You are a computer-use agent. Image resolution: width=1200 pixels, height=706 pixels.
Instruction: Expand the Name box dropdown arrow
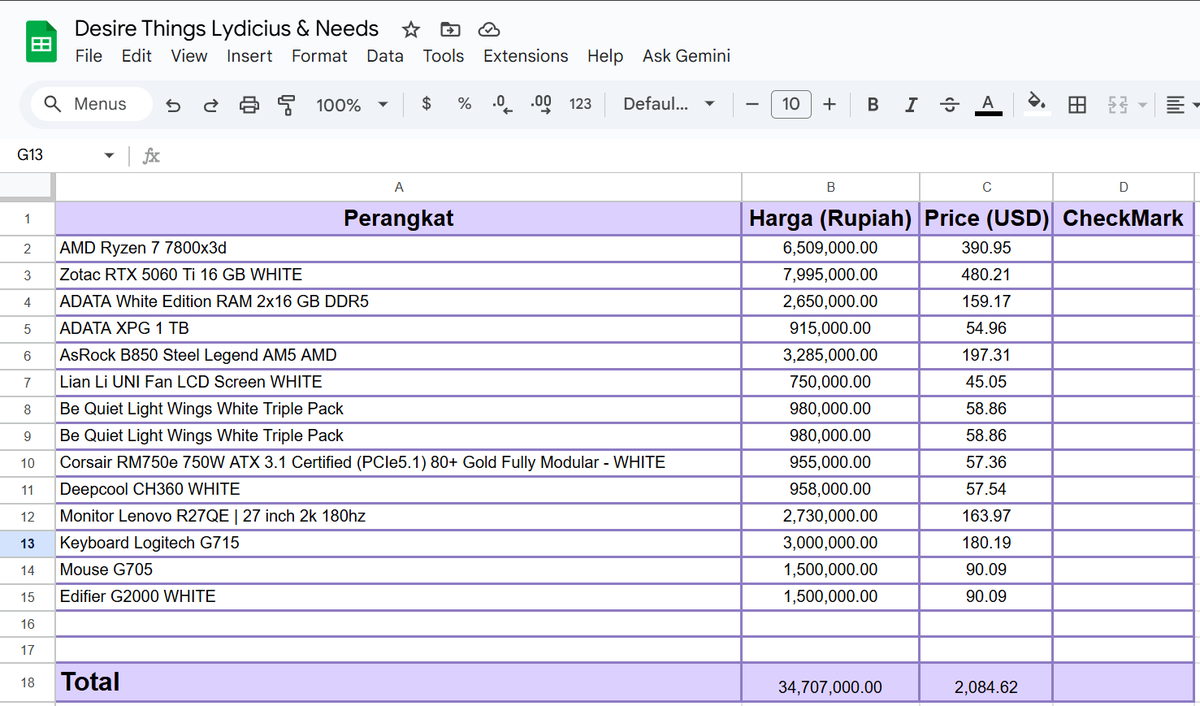coord(109,156)
